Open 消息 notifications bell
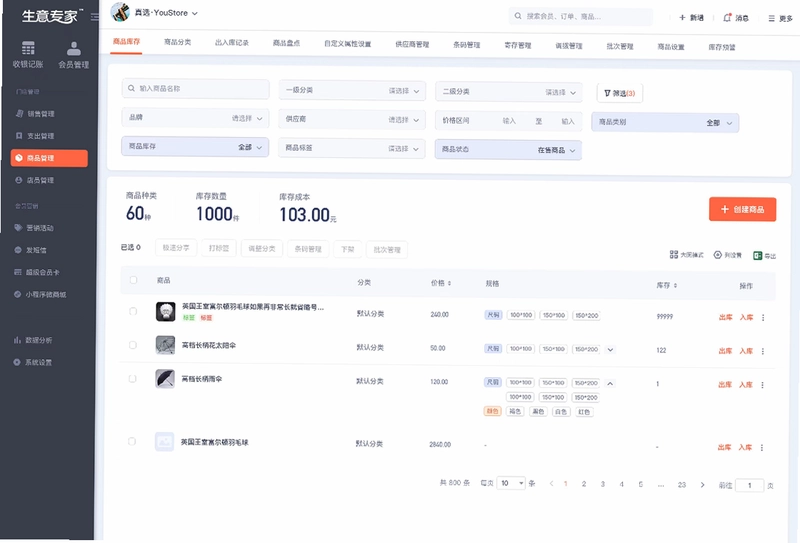Viewport: 800px width, 543px height. tap(727, 18)
